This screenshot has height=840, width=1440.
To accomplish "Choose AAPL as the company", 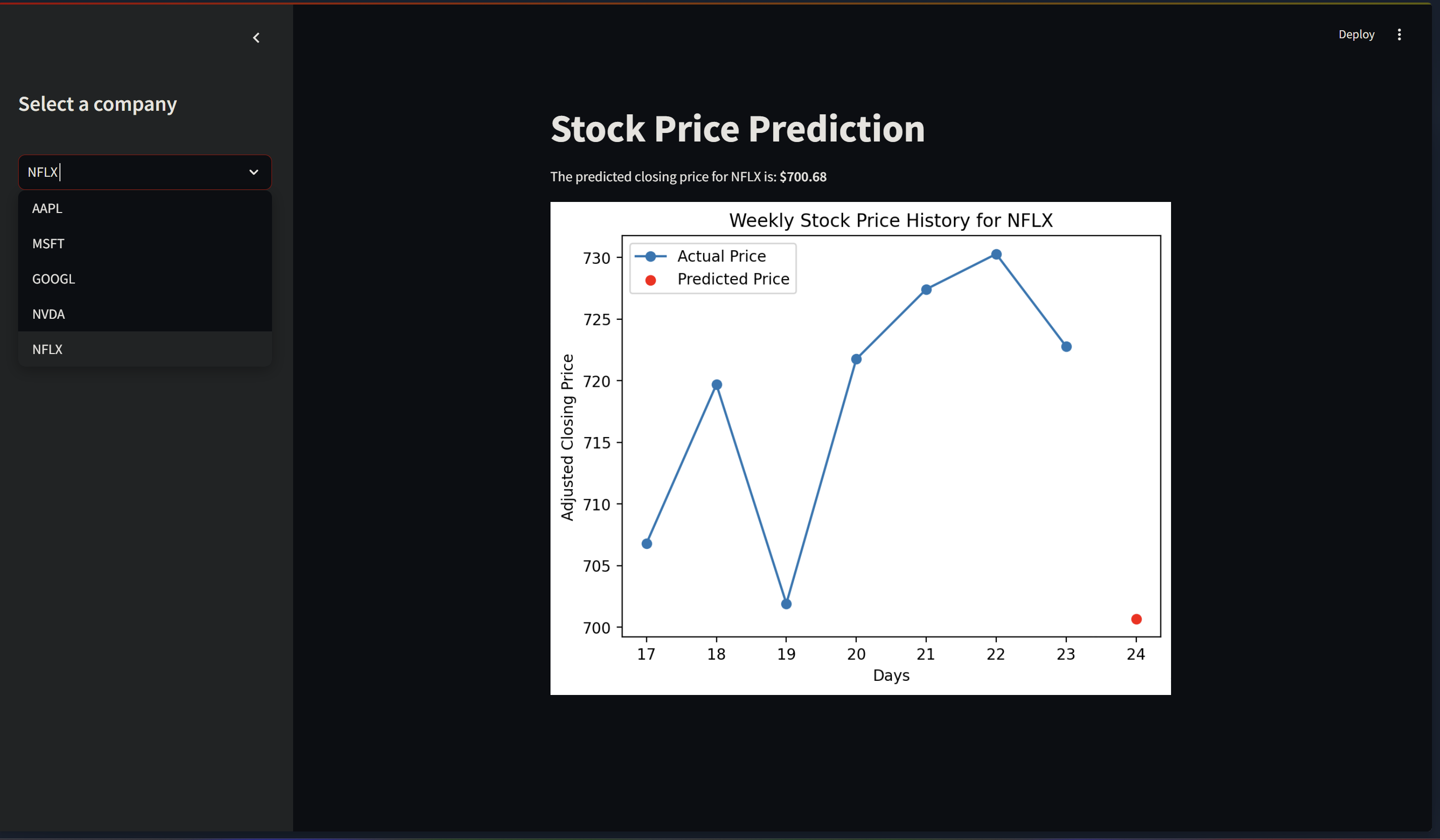I will point(47,208).
